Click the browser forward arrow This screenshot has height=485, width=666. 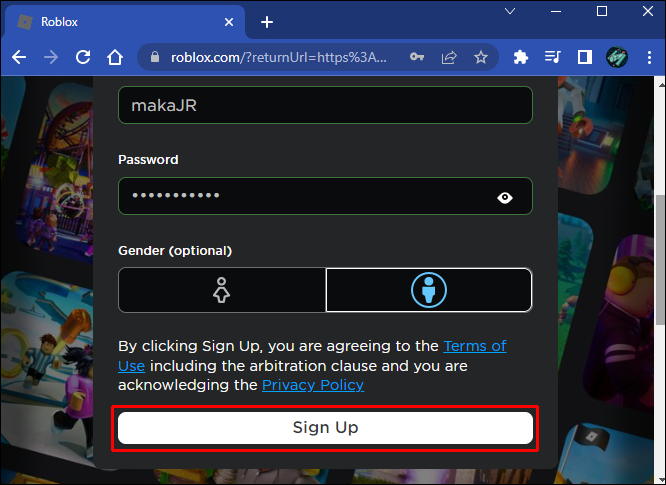51,57
